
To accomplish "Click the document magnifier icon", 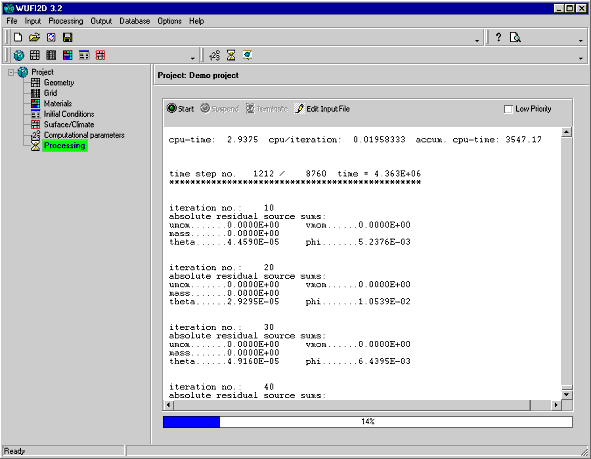I will tap(515, 37).
